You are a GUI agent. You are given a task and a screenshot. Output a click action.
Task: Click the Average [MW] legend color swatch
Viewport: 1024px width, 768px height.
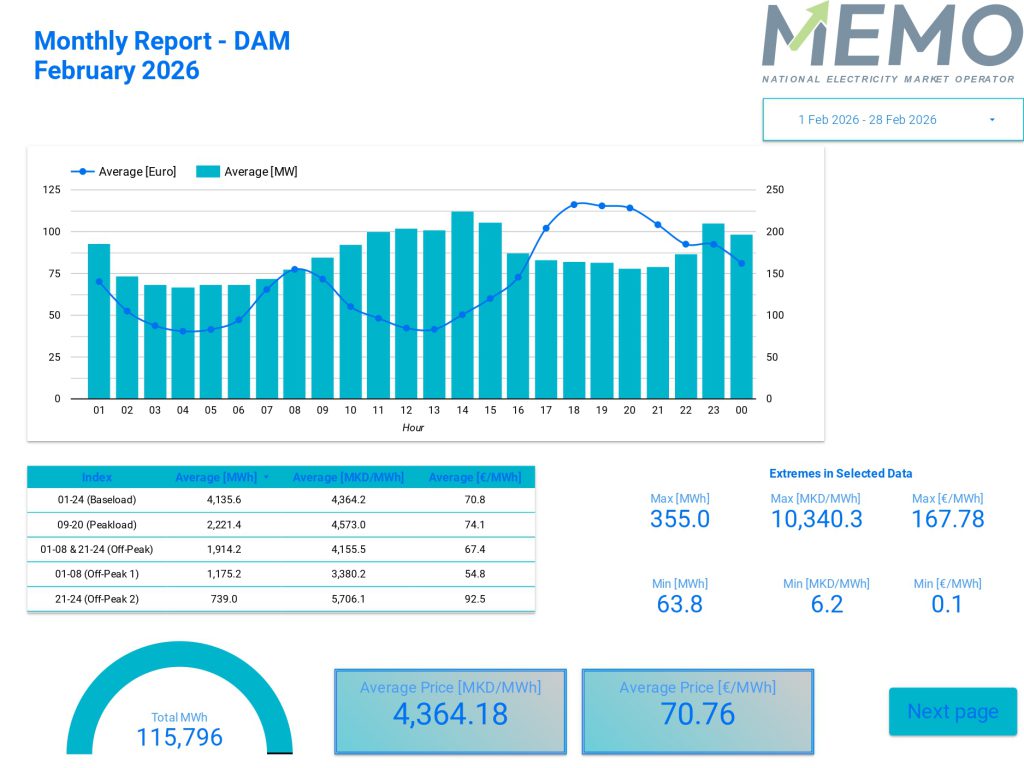click(207, 172)
